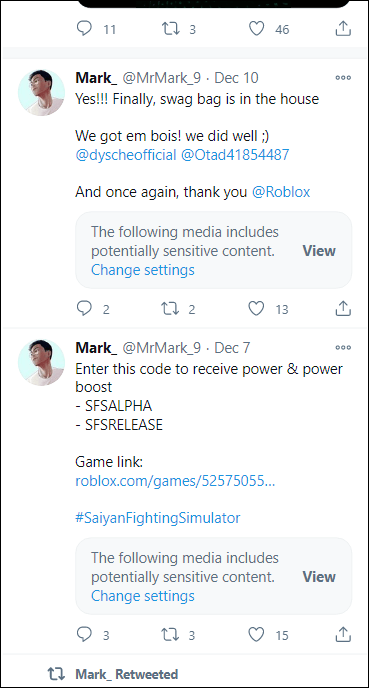View sensitive media in Dec 7 tweet
The image size is (369, 688).
pyautogui.click(x=319, y=577)
